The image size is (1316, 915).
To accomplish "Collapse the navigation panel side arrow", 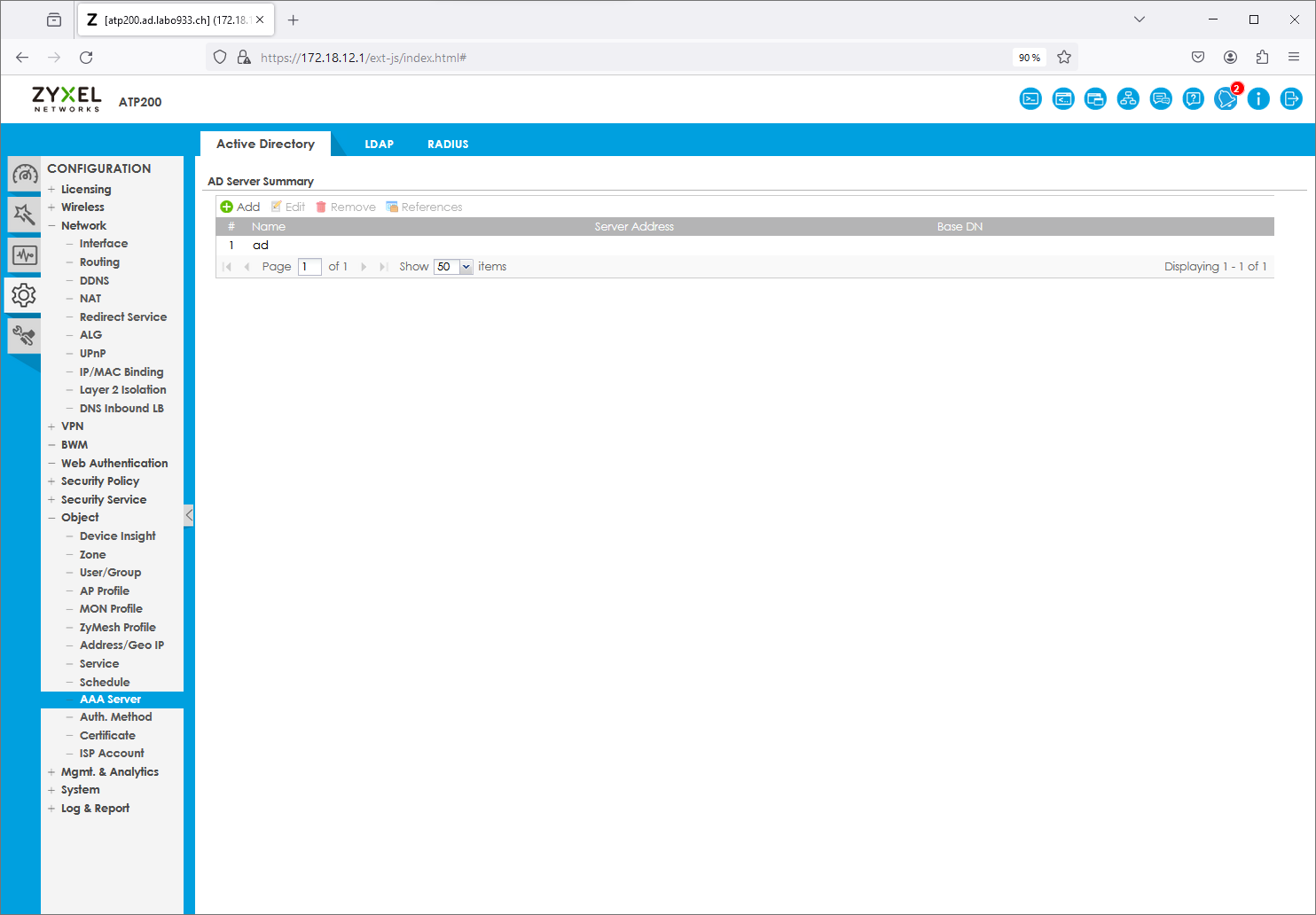I will click(x=189, y=515).
